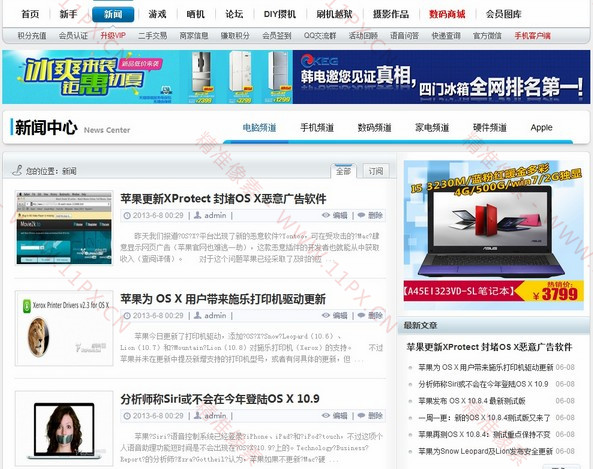This screenshot has width=593, height=469.
Task: Click the 删除 bubble icon on the Siri article
Action: click(x=361, y=416)
